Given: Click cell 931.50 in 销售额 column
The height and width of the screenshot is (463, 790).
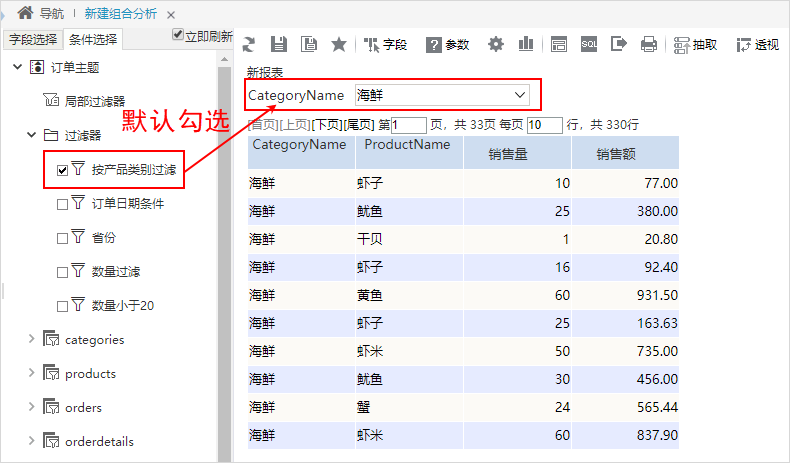Looking at the screenshot, I should (x=625, y=295).
